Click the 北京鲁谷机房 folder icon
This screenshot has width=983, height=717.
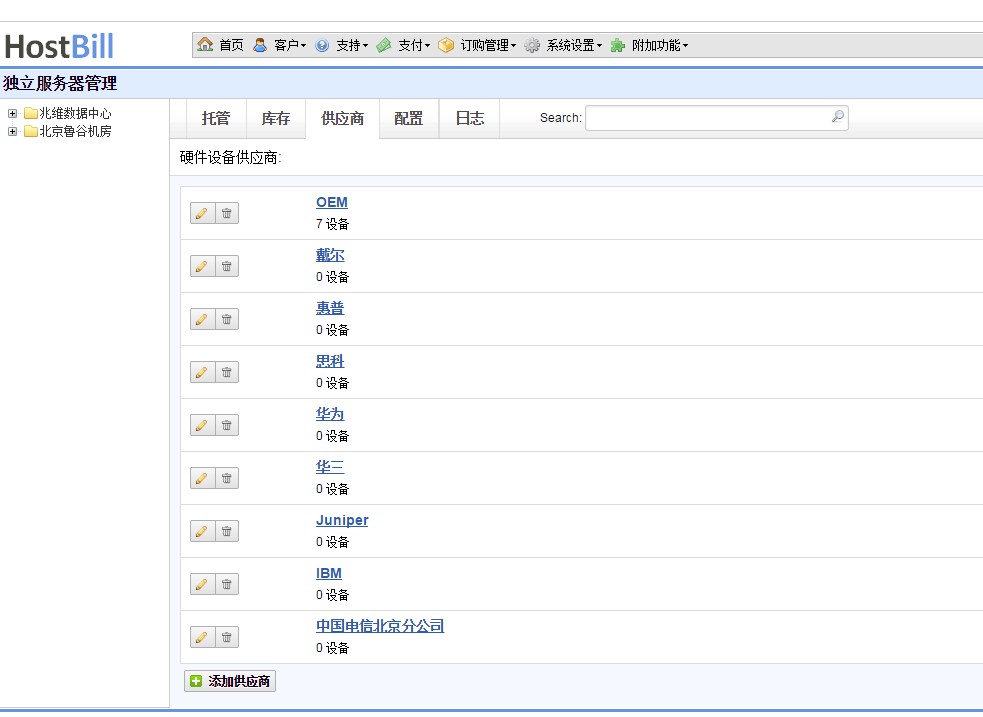coord(31,132)
